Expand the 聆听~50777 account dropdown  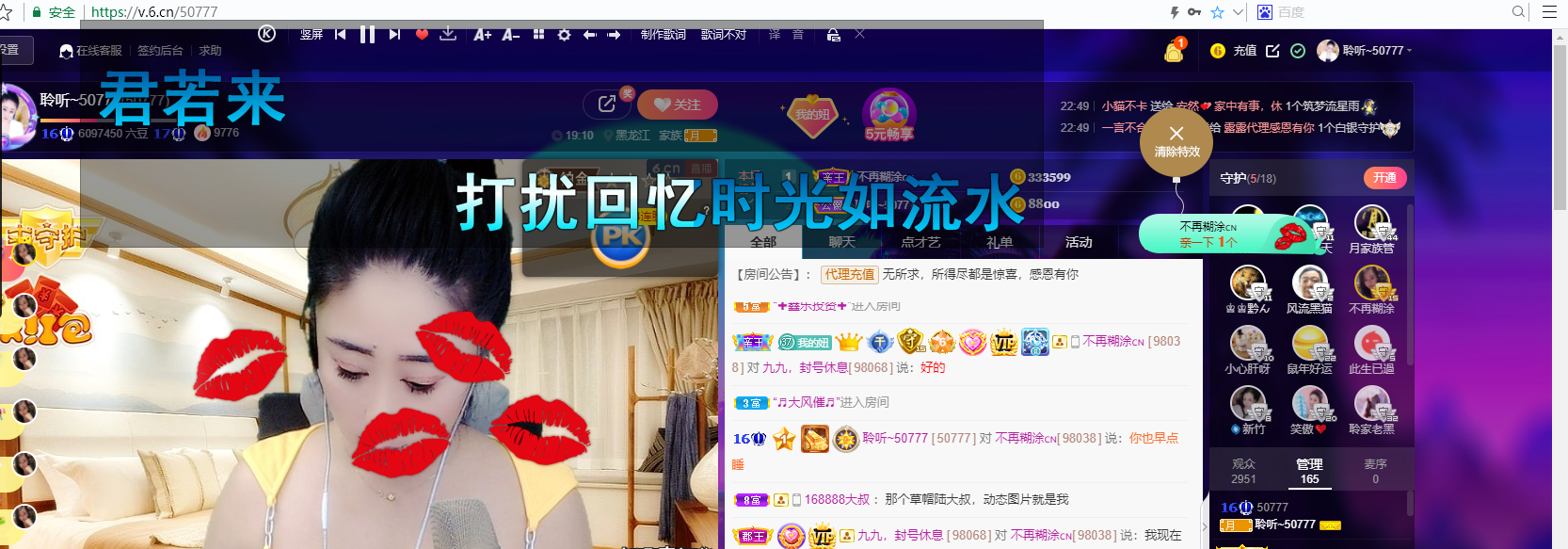1365,51
